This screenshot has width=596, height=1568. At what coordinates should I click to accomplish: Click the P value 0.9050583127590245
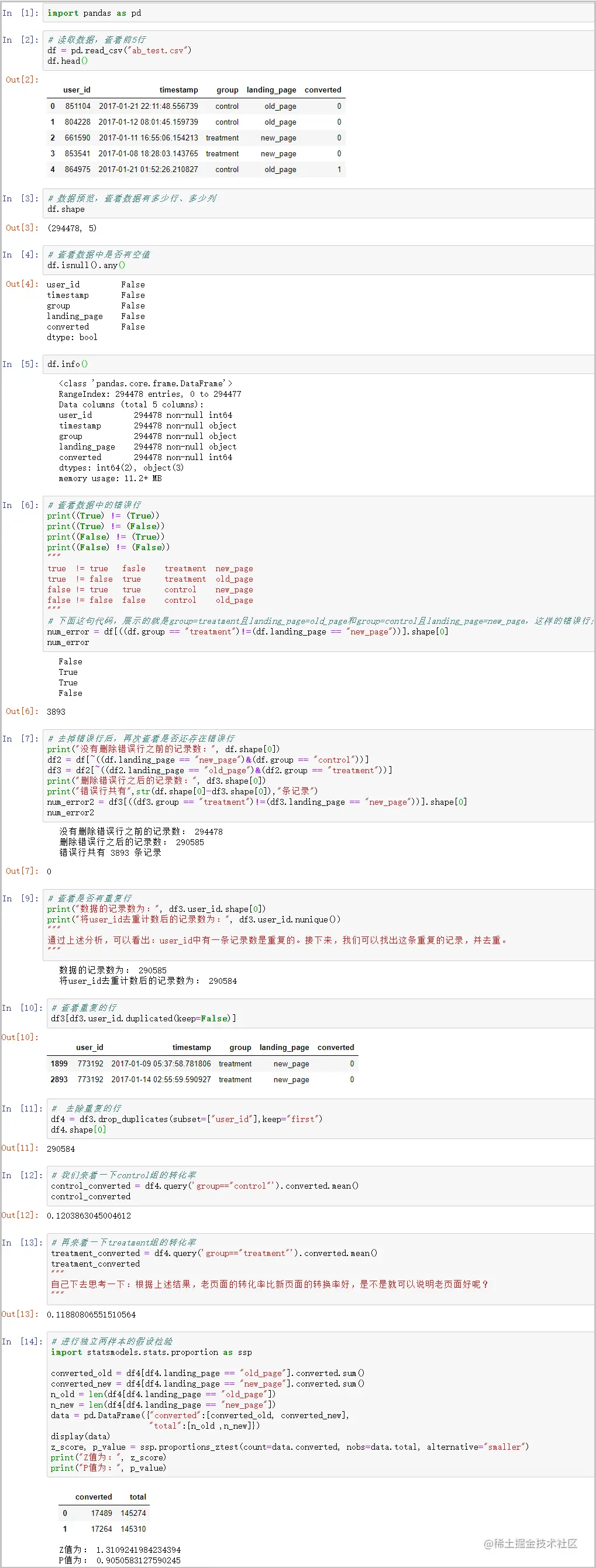point(138,1560)
